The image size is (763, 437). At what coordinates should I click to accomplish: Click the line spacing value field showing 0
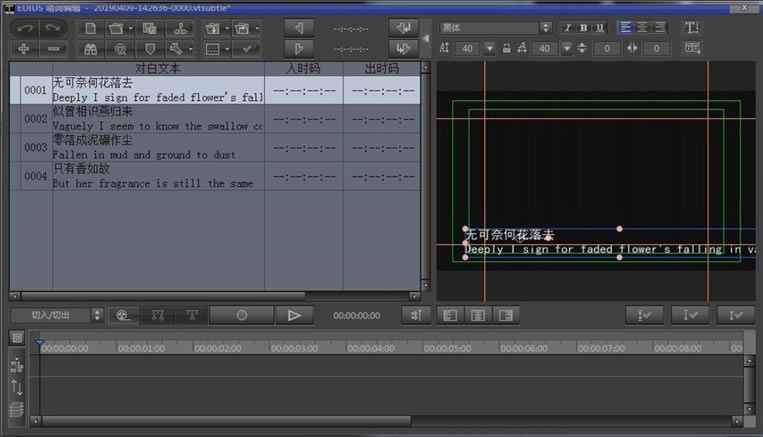607,48
